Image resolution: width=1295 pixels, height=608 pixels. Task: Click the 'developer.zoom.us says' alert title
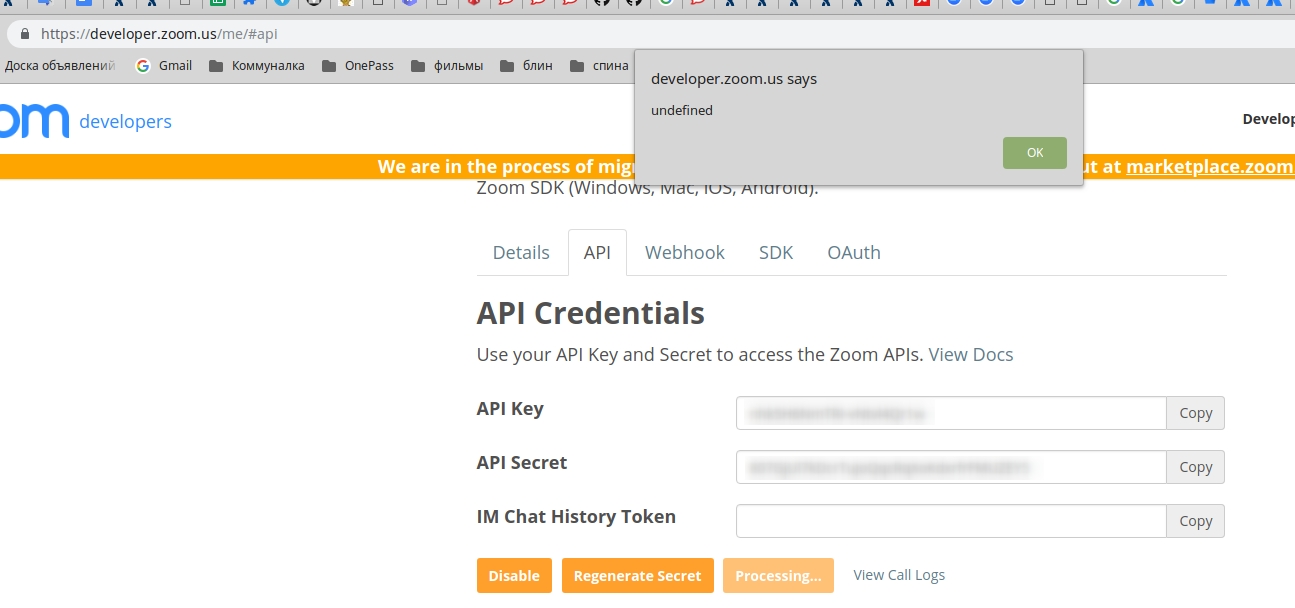[x=734, y=79]
